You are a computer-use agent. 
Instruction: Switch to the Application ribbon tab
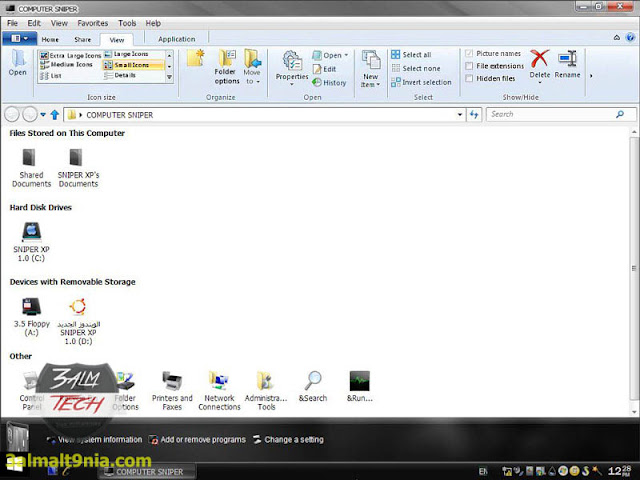point(176,39)
